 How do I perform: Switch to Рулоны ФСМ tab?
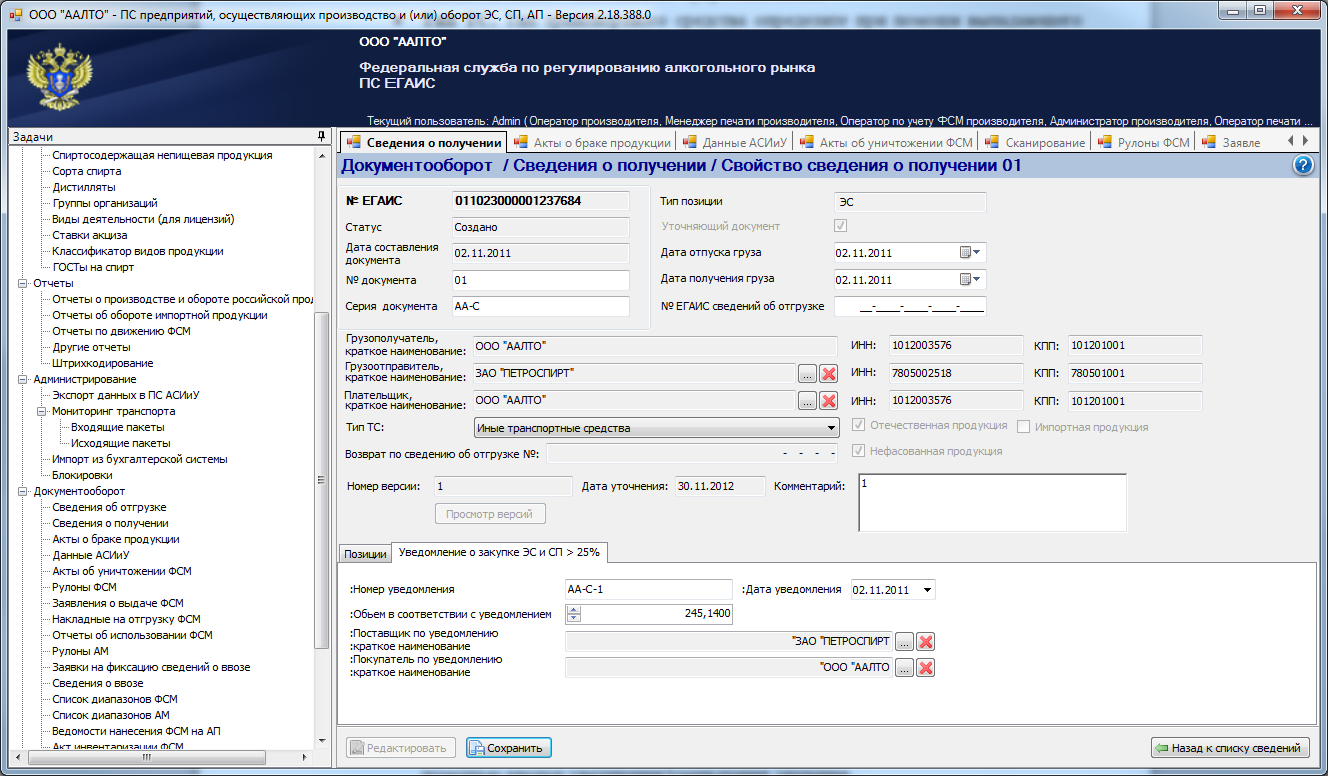point(1144,143)
